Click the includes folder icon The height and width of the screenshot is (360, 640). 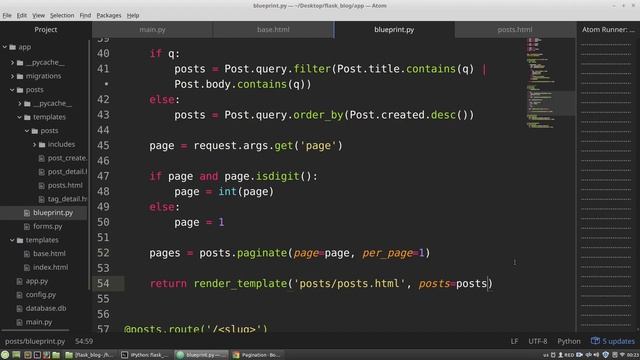42,144
